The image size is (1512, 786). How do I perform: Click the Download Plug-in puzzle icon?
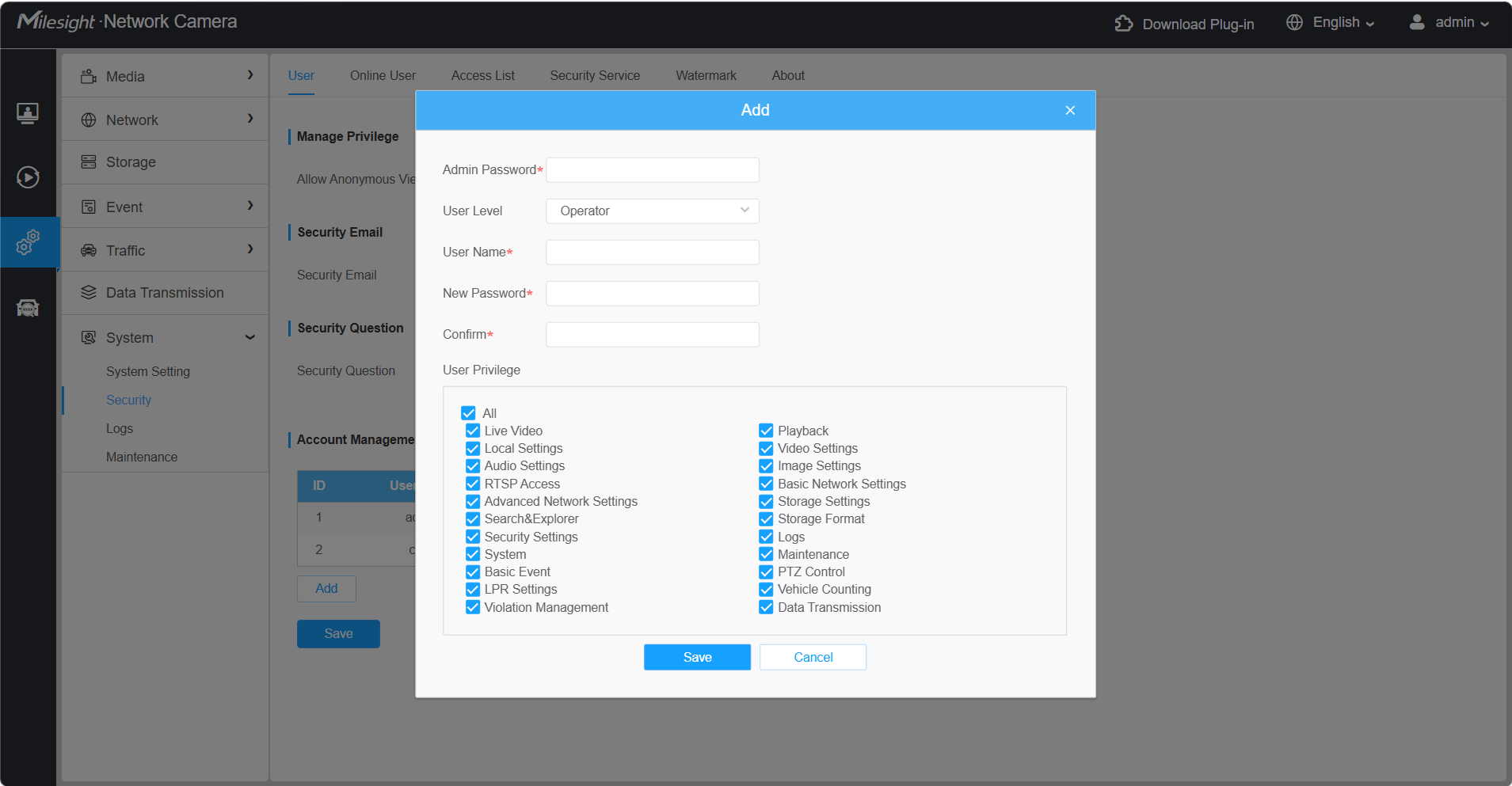(1123, 24)
